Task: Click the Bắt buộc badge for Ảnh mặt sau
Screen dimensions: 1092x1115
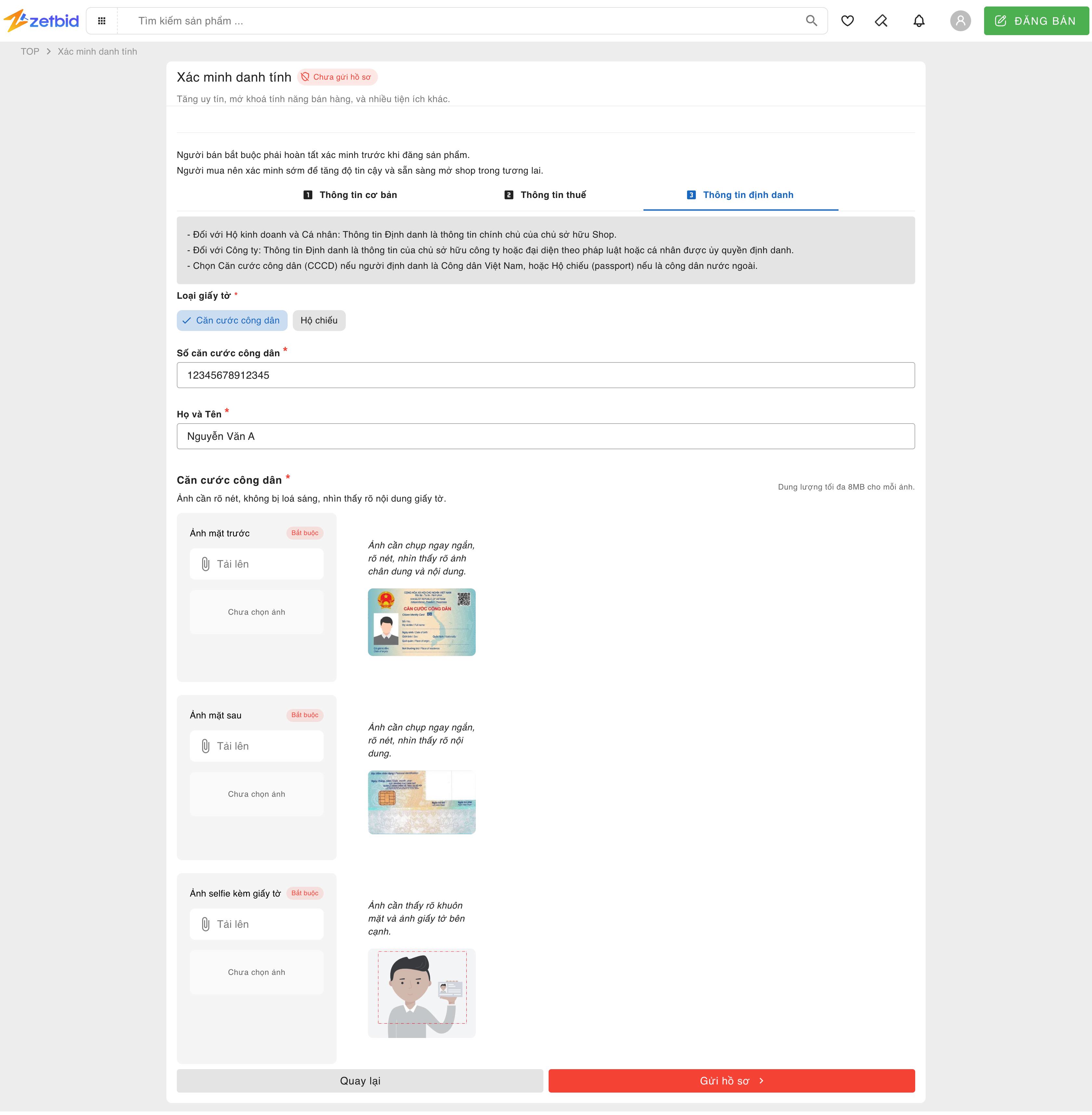Action: (x=305, y=715)
